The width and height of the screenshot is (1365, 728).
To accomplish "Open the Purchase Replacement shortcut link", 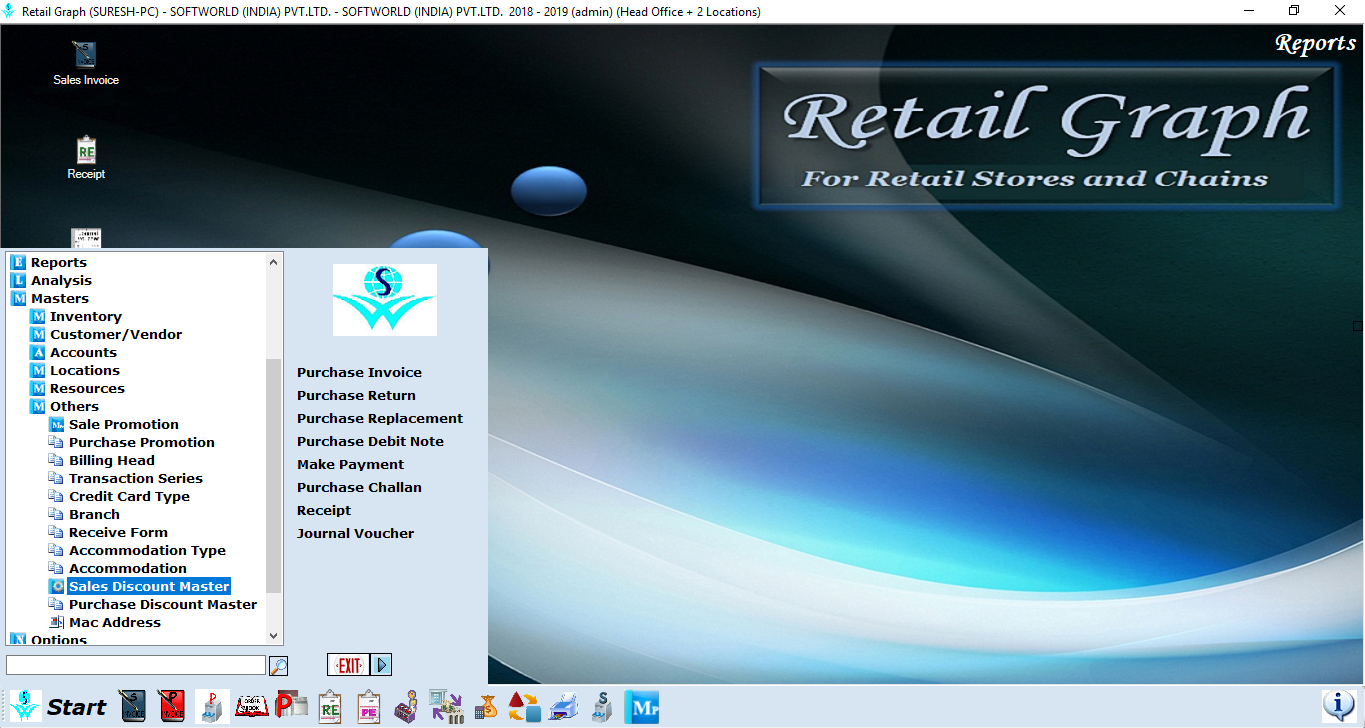I will point(380,418).
